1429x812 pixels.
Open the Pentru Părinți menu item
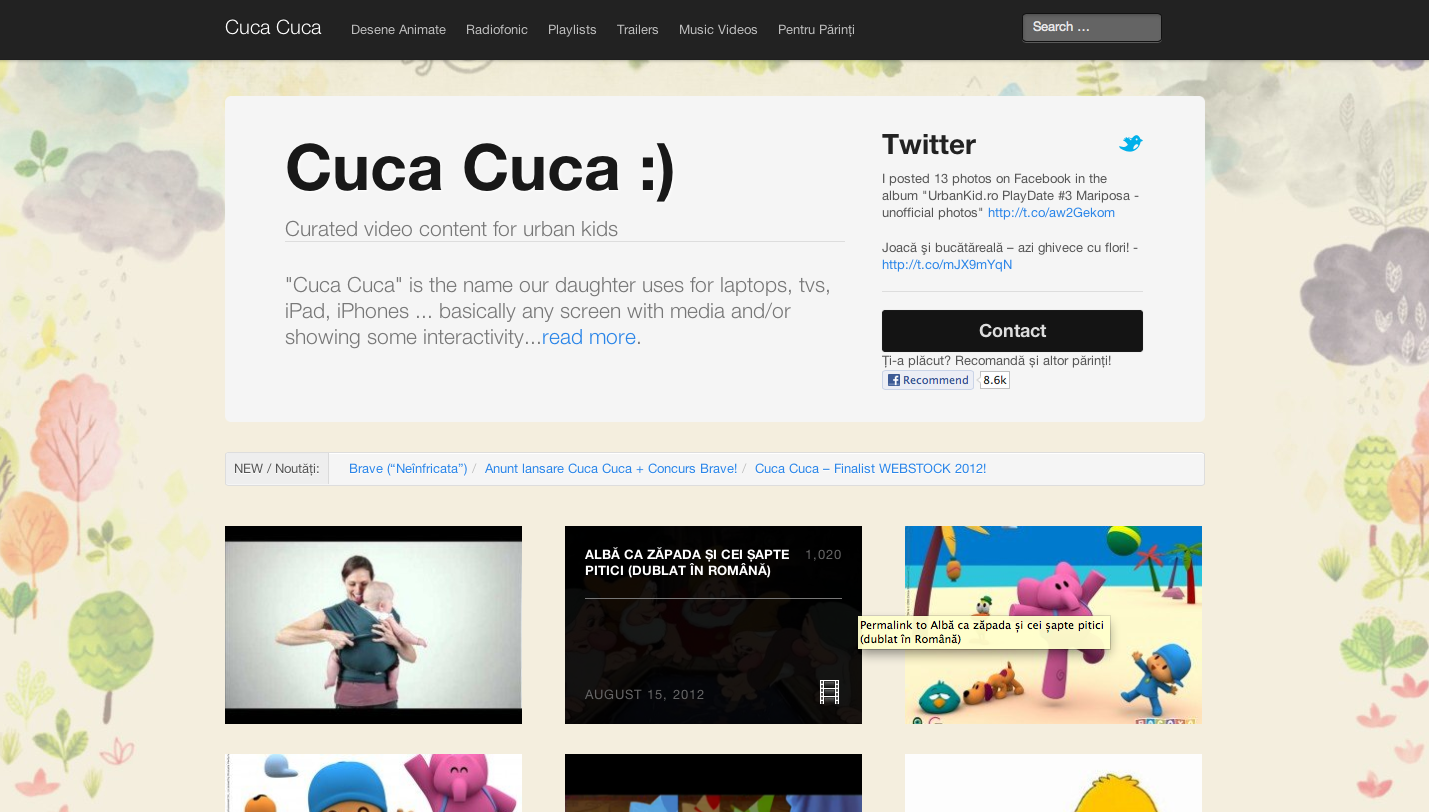816,30
